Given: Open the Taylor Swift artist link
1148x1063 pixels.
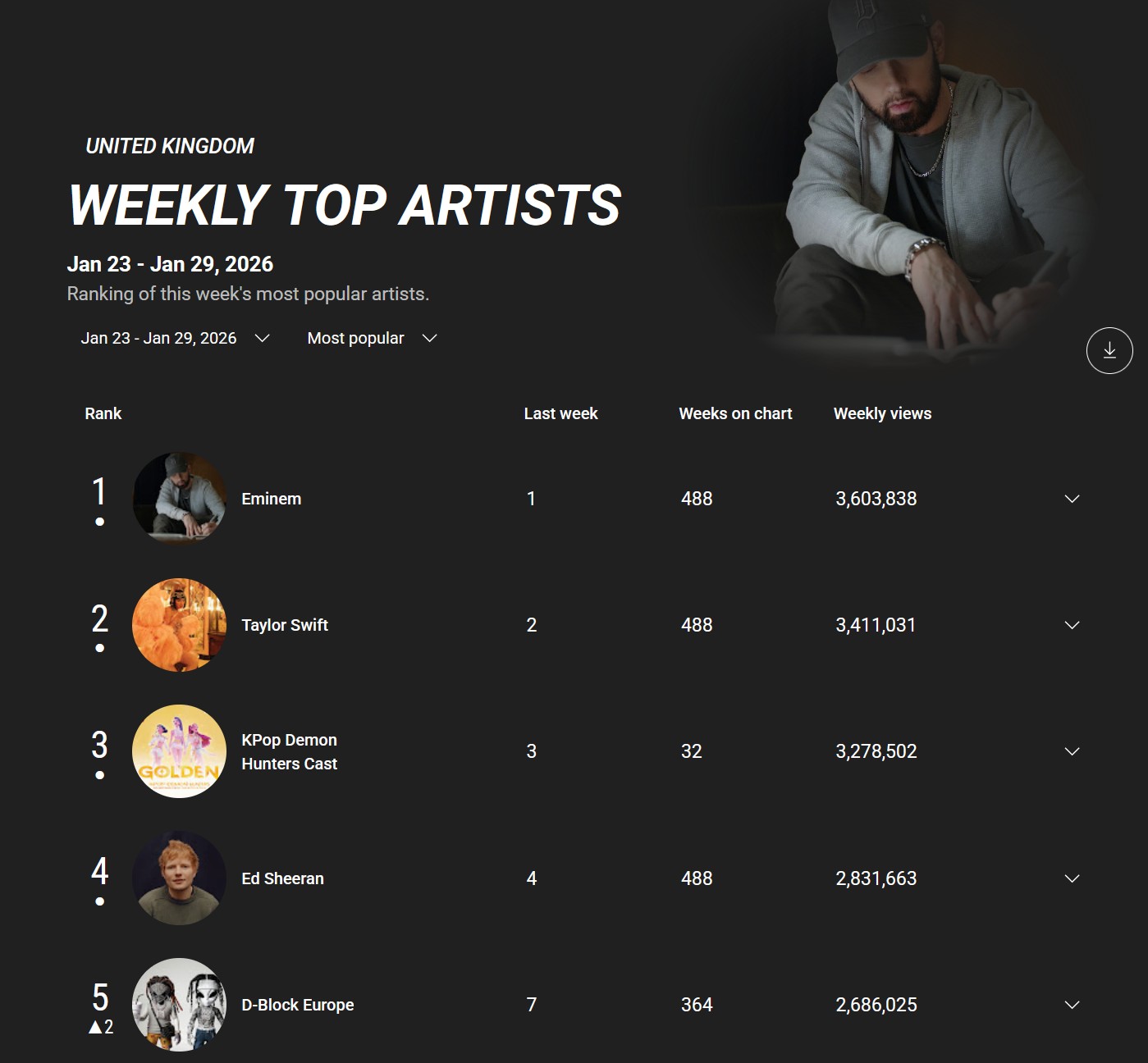Looking at the screenshot, I should [285, 625].
